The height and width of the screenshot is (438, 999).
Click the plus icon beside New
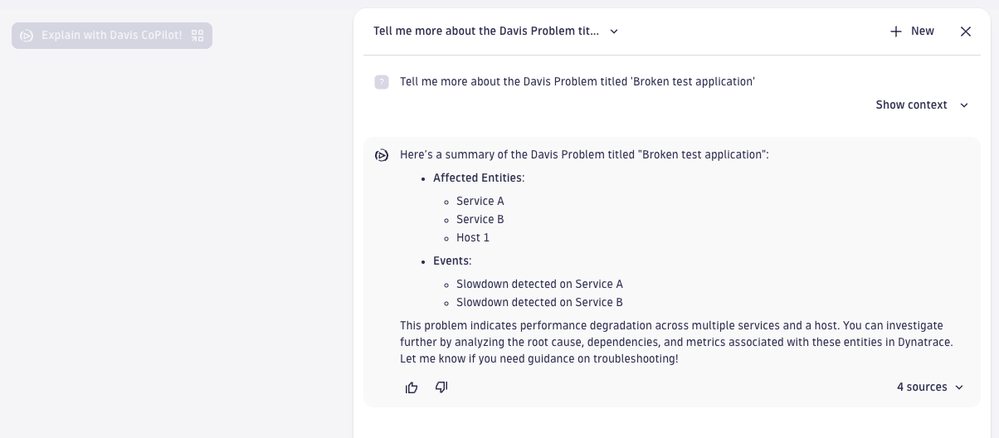(896, 31)
